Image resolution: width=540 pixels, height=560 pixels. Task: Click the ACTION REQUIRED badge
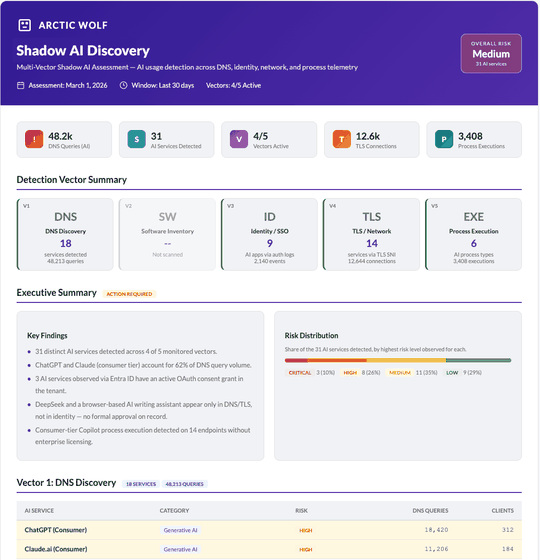point(129,294)
